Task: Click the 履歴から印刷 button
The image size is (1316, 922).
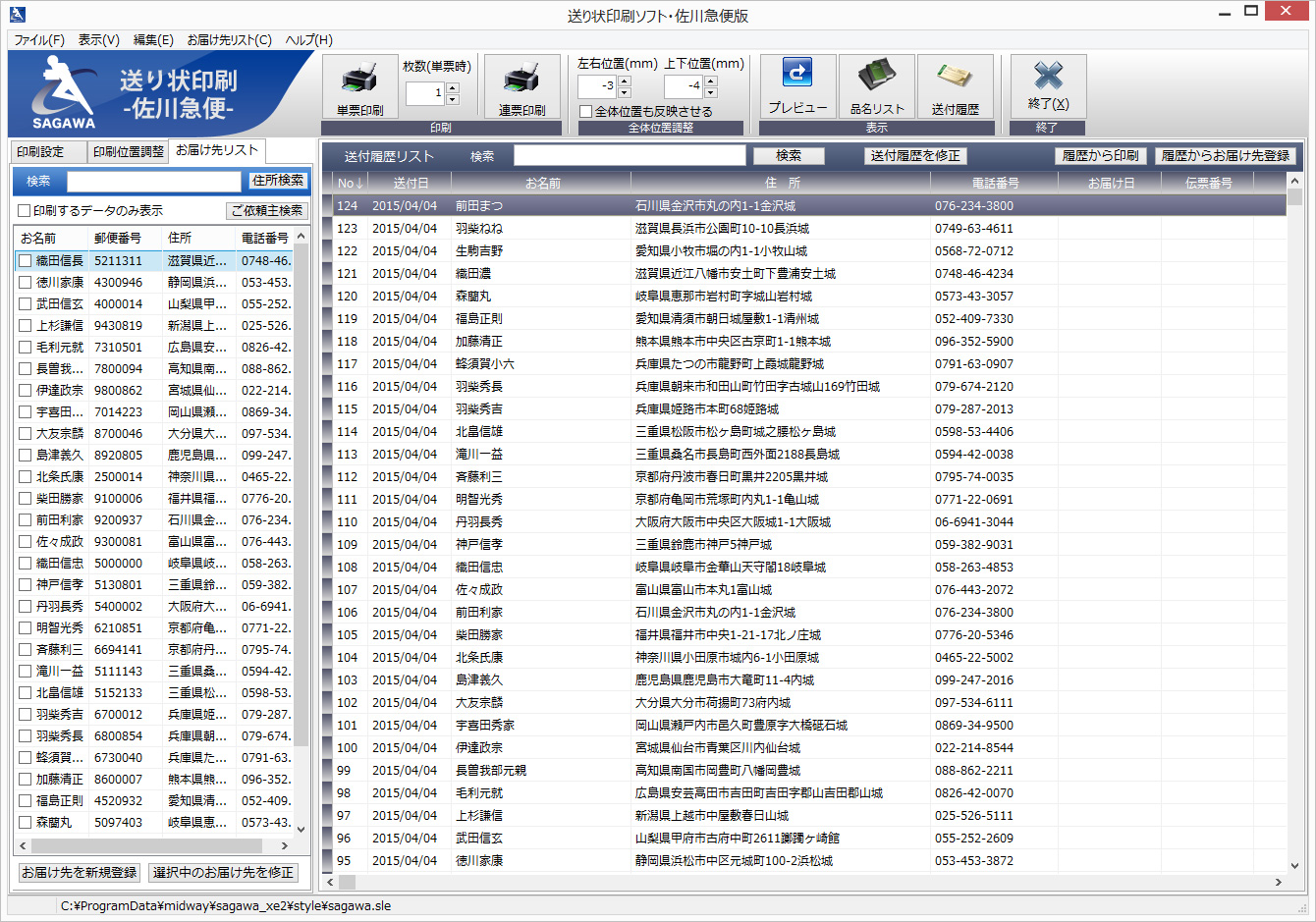Action: point(1101,156)
